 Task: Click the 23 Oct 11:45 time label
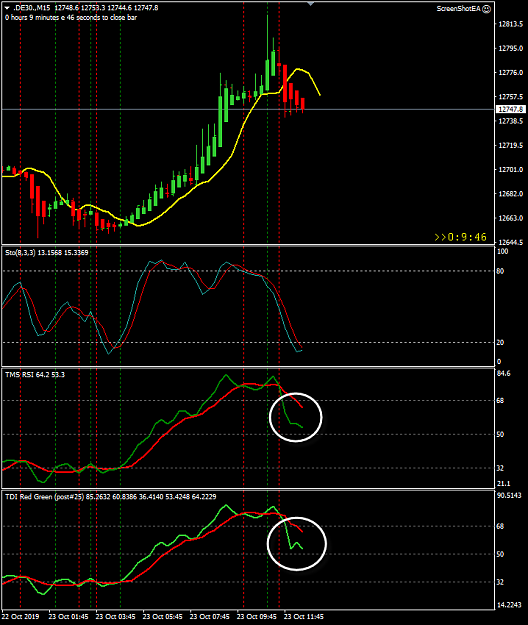pos(304,616)
